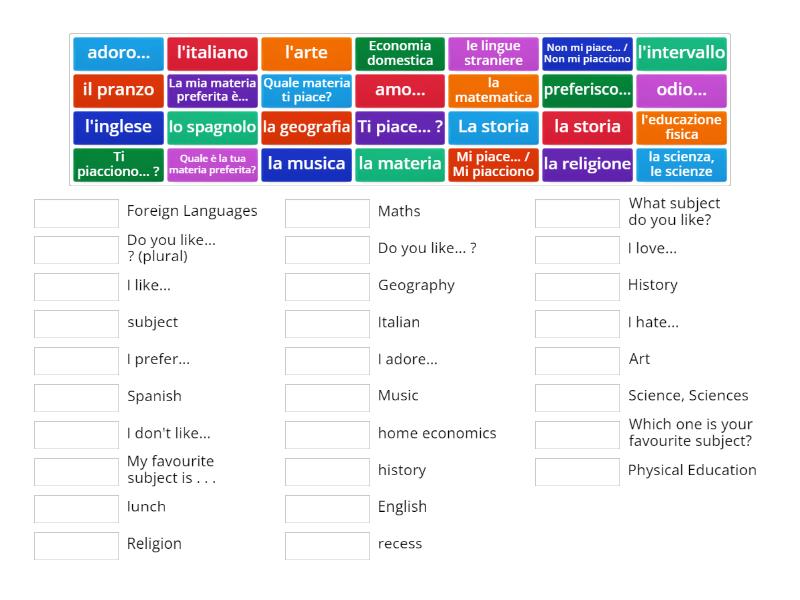The width and height of the screenshot is (800, 600).
Task: Click the 'il pranzo' tile
Action: [x=119, y=90]
